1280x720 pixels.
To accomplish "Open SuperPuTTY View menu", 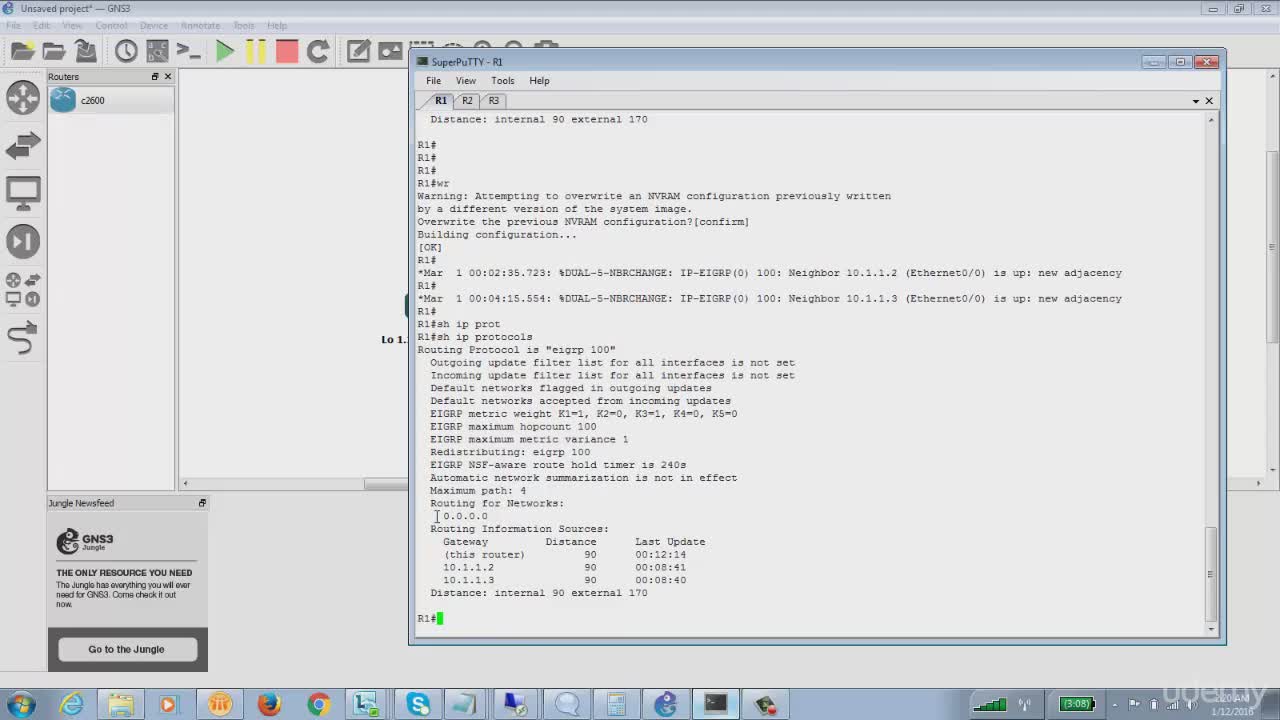I will pyautogui.click(x=466, y=81).
